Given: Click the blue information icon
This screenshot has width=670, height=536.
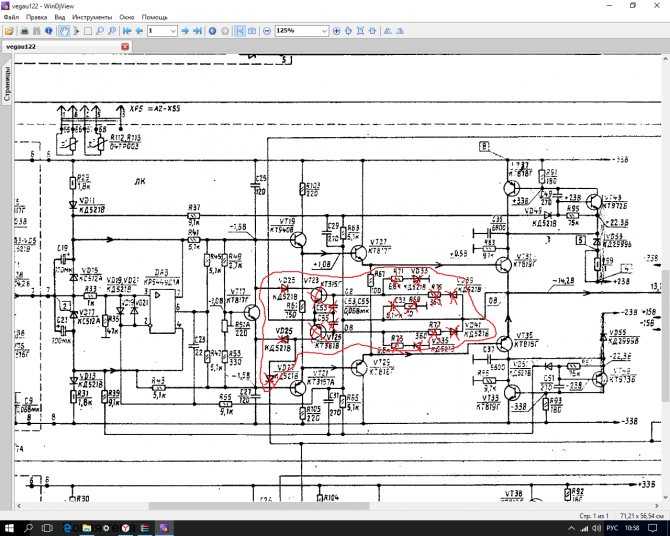Looking at the screenshot, I should click(x=49, y=31).
